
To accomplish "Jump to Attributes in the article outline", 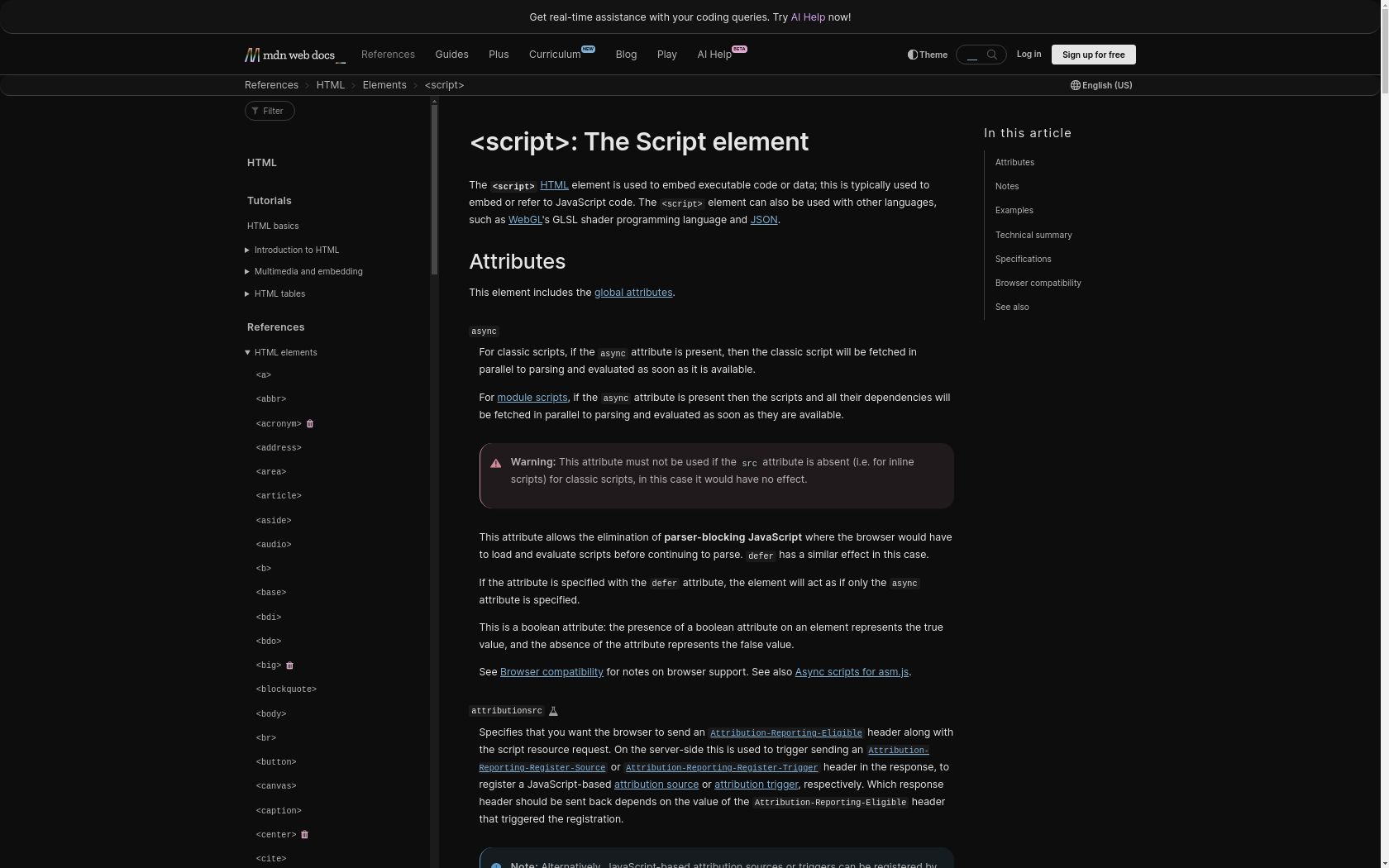I will 1014,162.
